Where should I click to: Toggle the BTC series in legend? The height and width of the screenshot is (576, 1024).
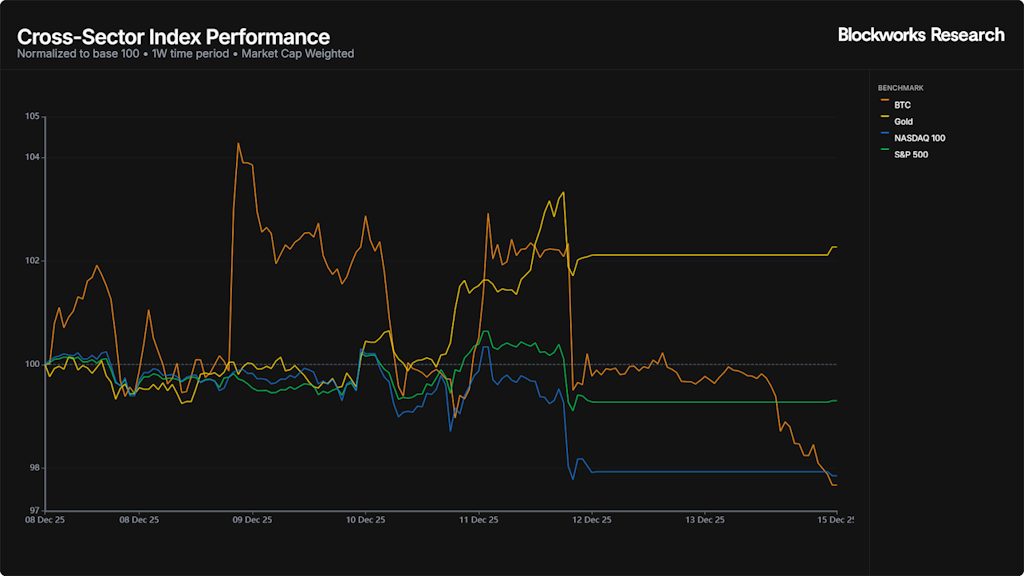902,105
